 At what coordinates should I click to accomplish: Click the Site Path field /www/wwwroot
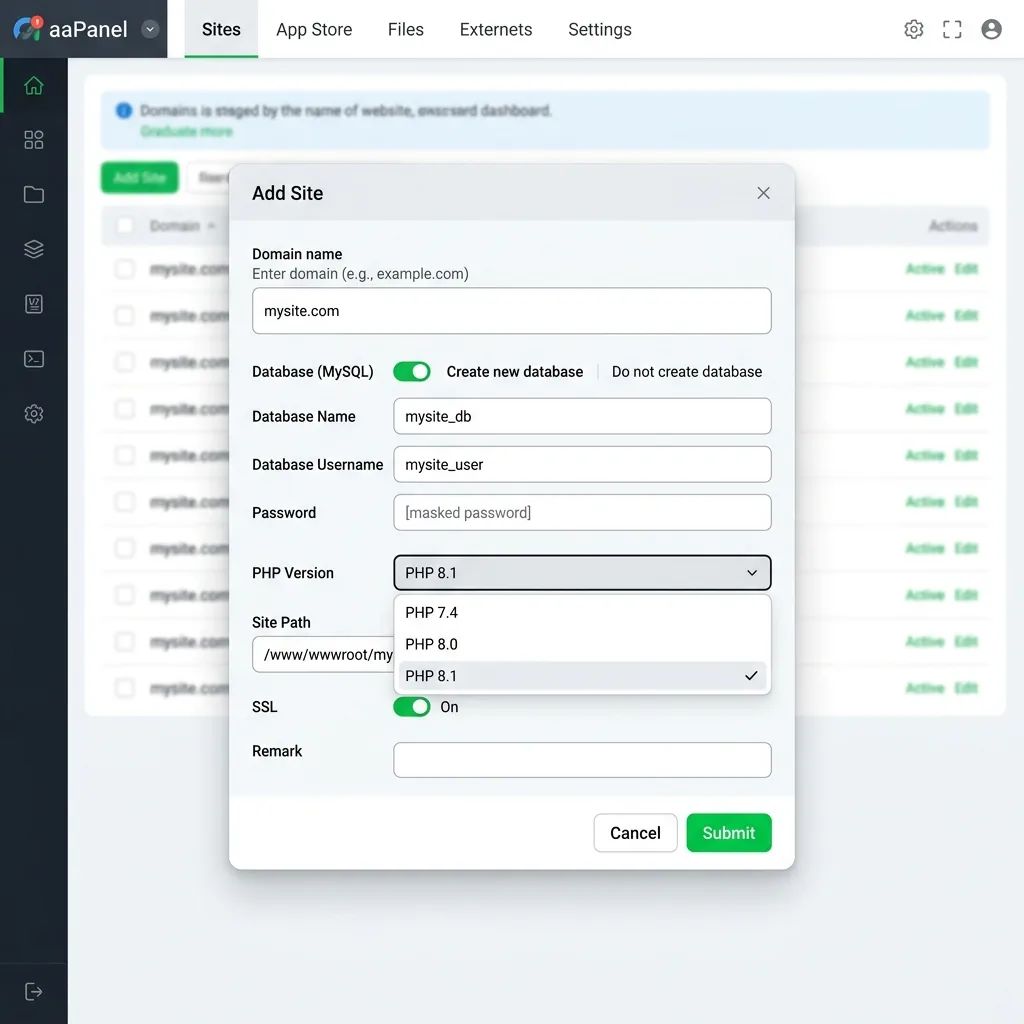click(323, 654)
